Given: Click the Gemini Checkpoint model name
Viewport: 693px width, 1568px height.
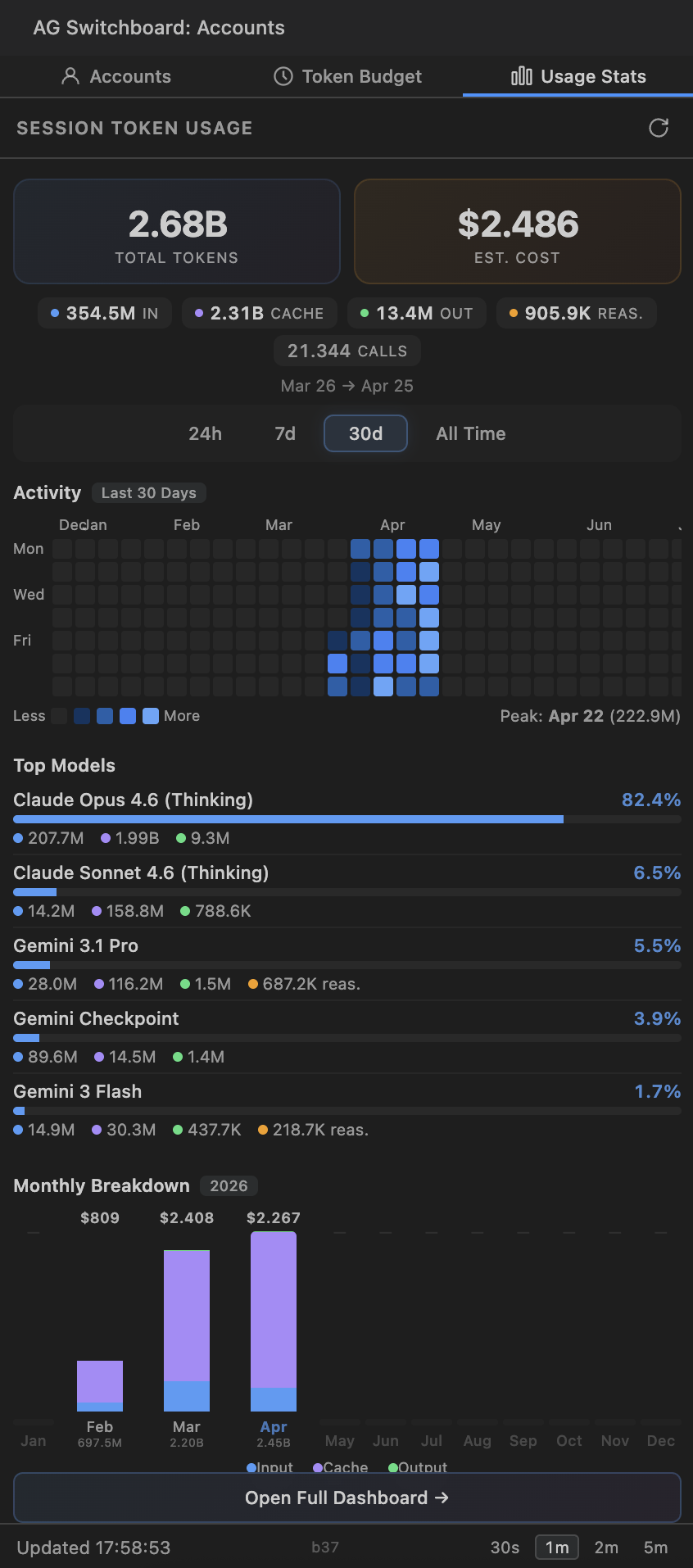Looking at the screenshot, I should pyautogui.click(x=96, y=1018).
